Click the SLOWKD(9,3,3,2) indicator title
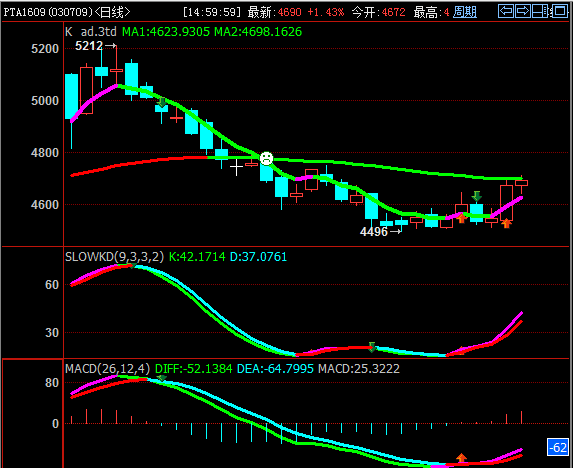Image resolution: width=573 pixels, height=468 pixels. click(x=114, y=256)
